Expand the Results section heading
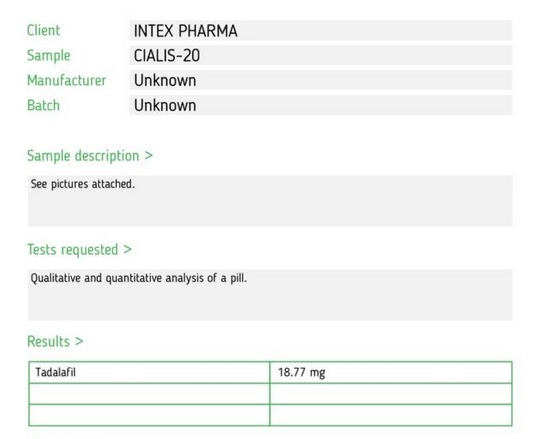This screenshot has height=439, width=552. [55, 341]
